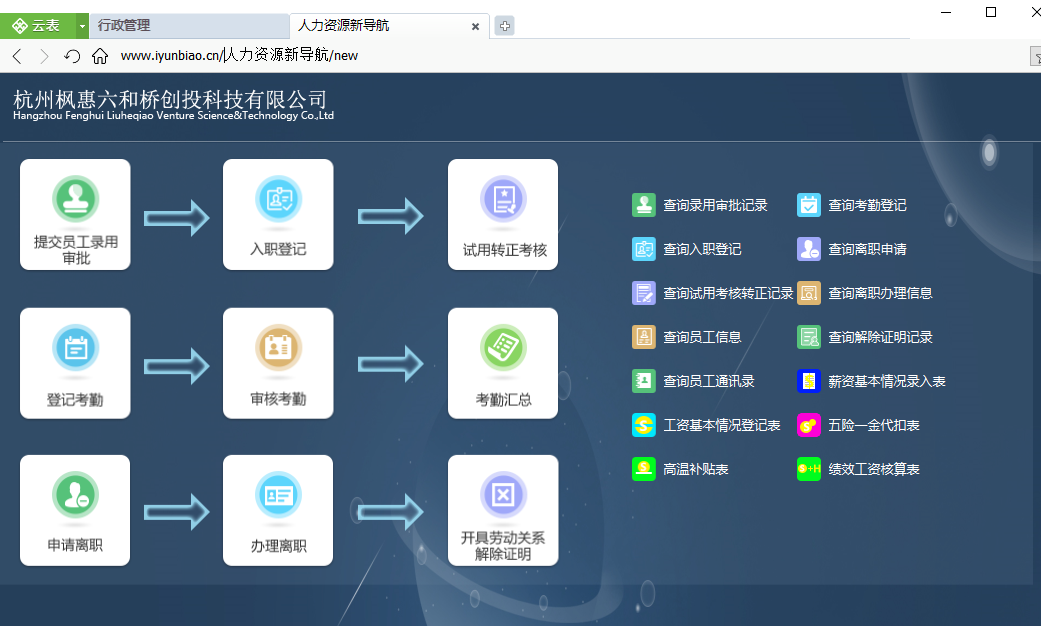Click the 开具劳动关系解除证明 icon
This screenshot has width=1041, height=626.
coord(502,497)
